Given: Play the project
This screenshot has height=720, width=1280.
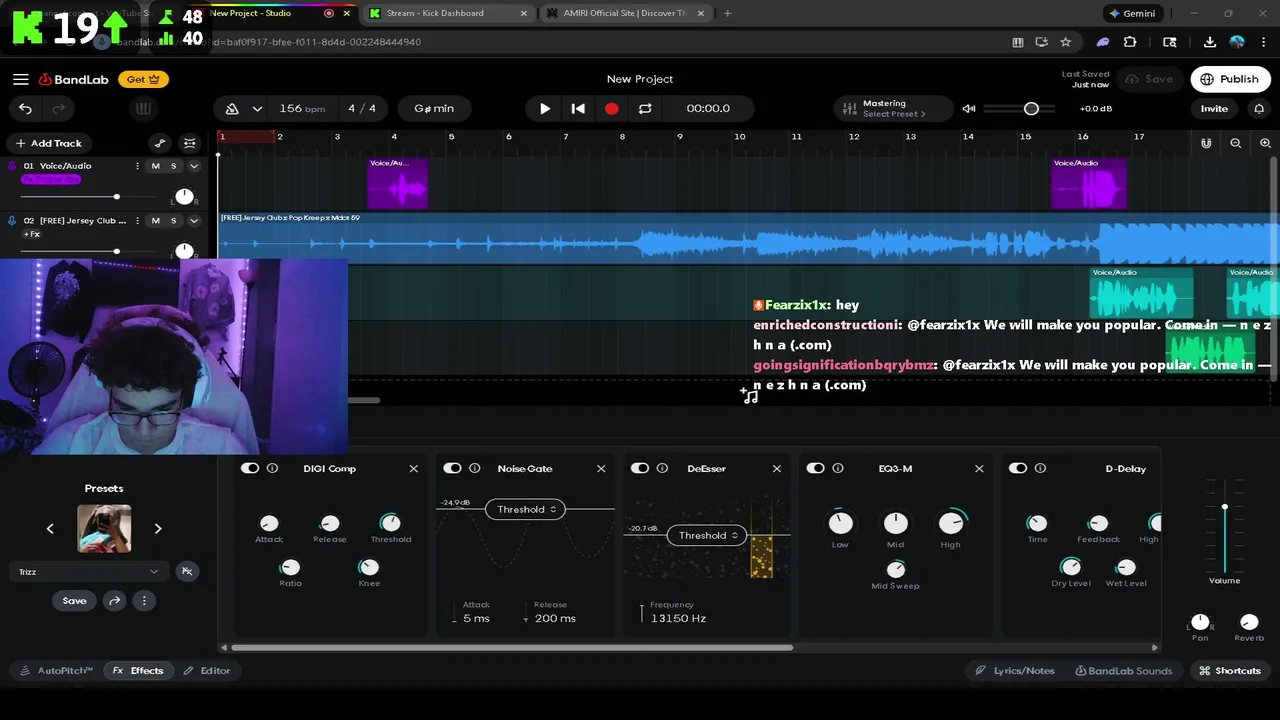Looking at the screenshot, I should click(x=545, y=108).
